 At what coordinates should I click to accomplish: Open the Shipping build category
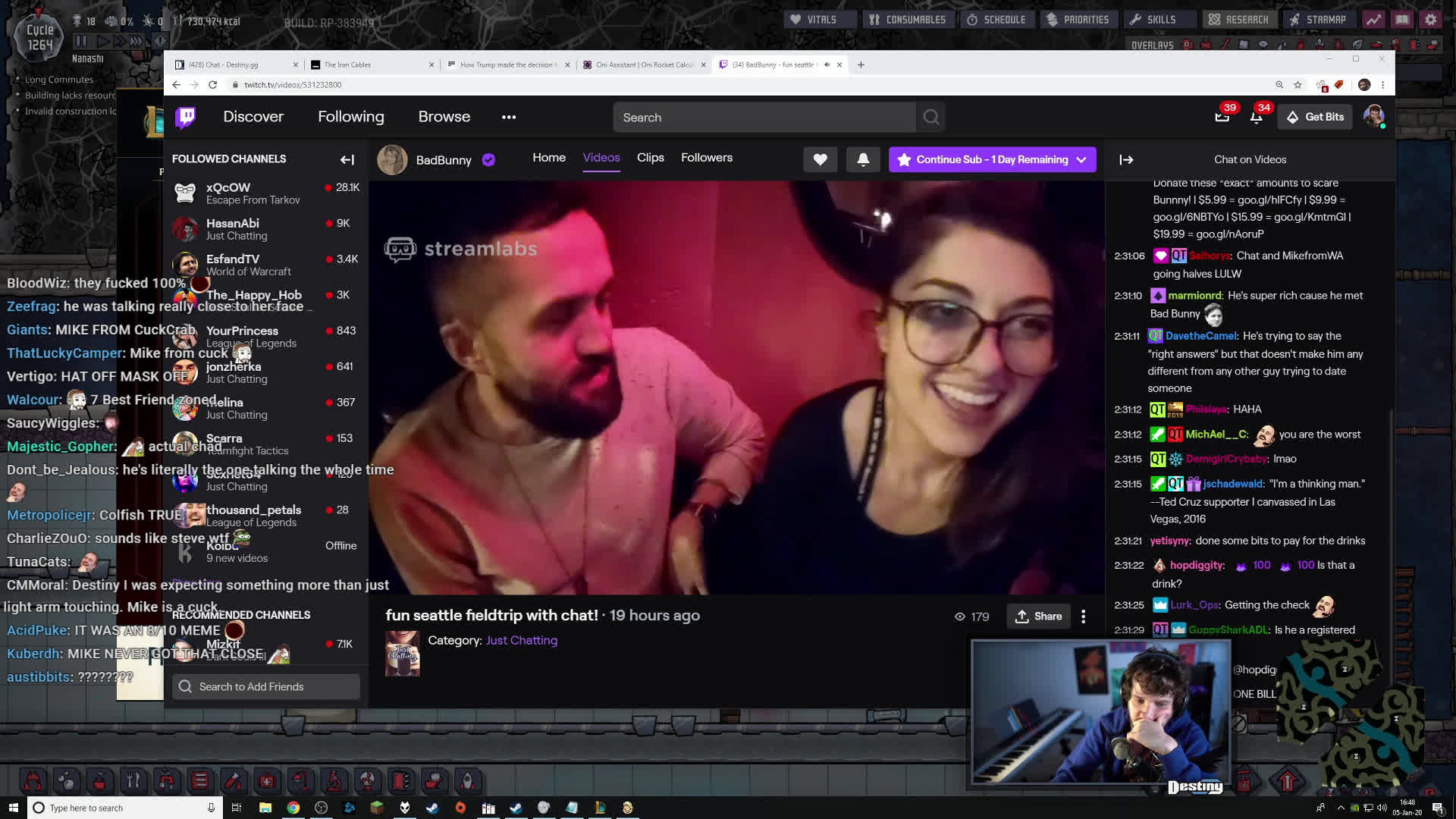click(434, 781)
